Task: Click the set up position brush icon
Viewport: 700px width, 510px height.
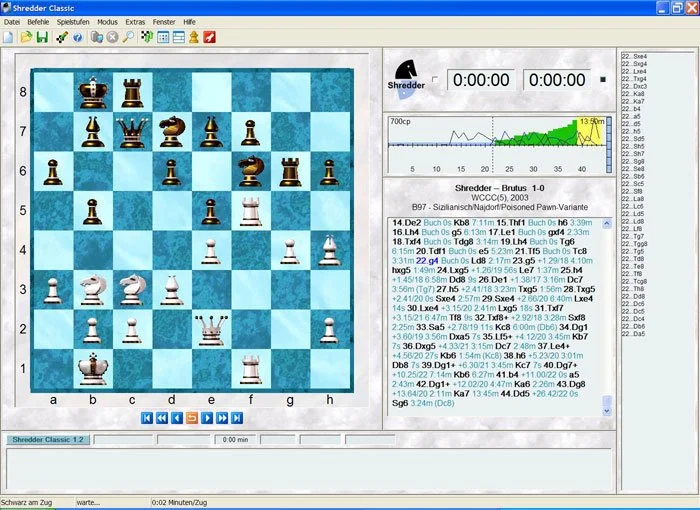Action: pyautogui.click(x=62, y=37)
